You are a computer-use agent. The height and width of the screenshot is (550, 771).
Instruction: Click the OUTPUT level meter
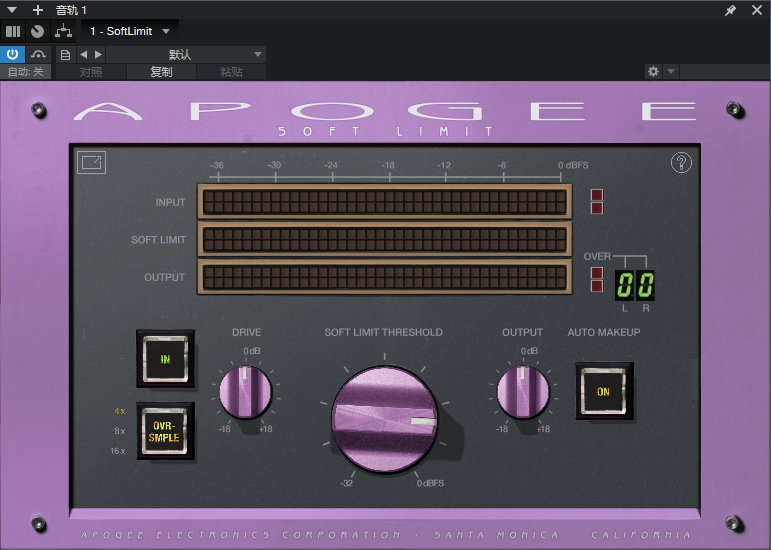[385, 277]
